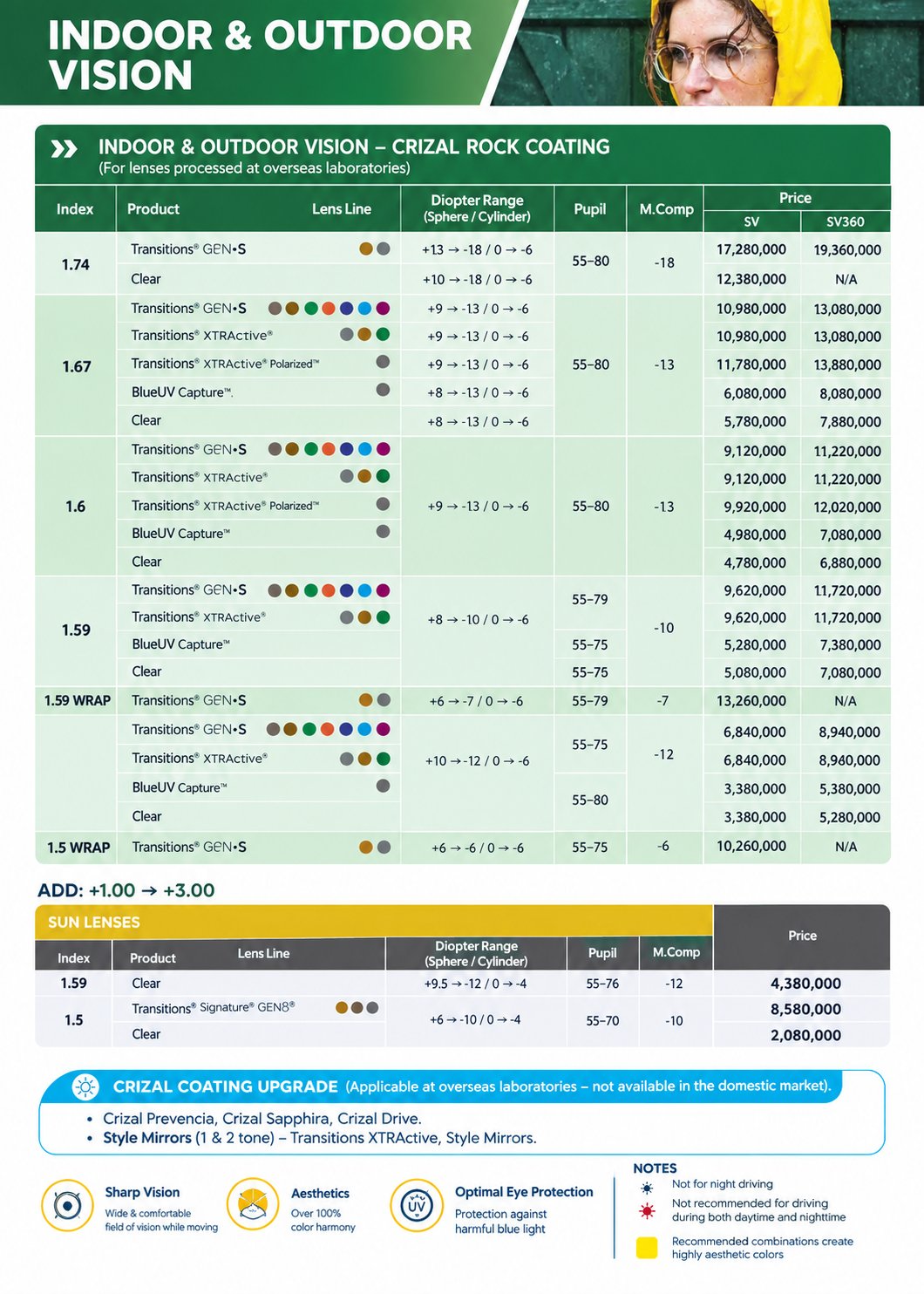Select the sun lens price '8,580,000'

[x=805, y=1009]
